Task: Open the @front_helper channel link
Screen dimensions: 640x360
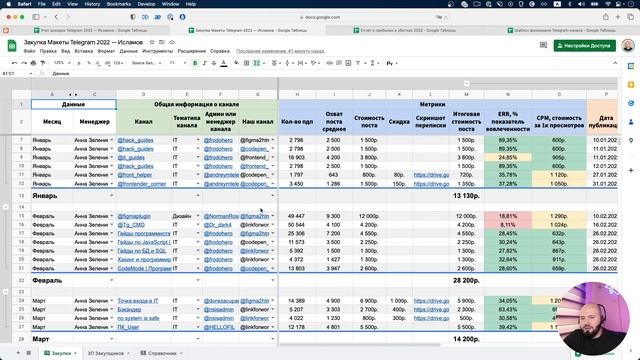Action: [x=135, y=175]
